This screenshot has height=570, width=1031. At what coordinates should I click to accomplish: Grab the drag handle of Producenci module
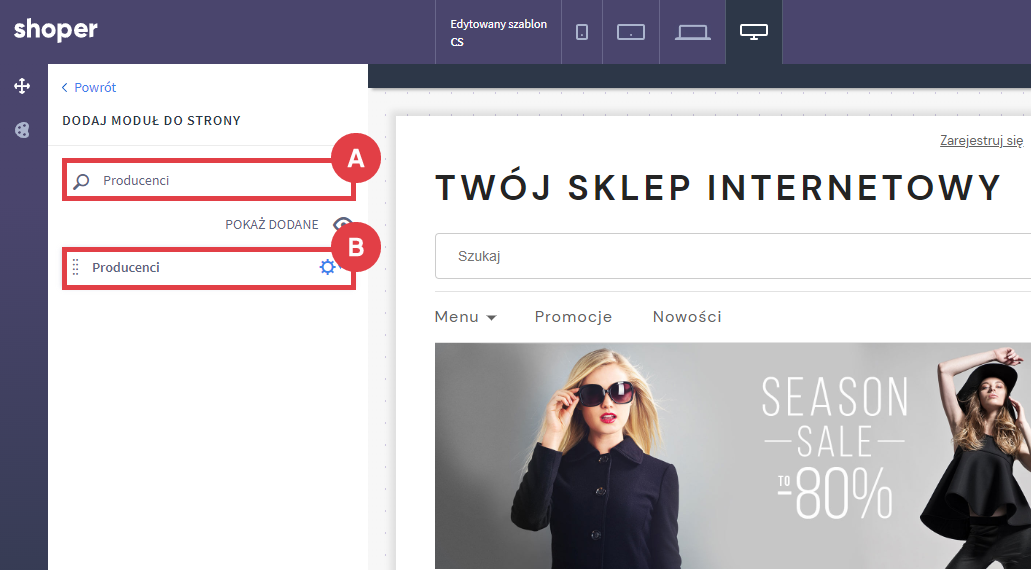coord(75,267)
